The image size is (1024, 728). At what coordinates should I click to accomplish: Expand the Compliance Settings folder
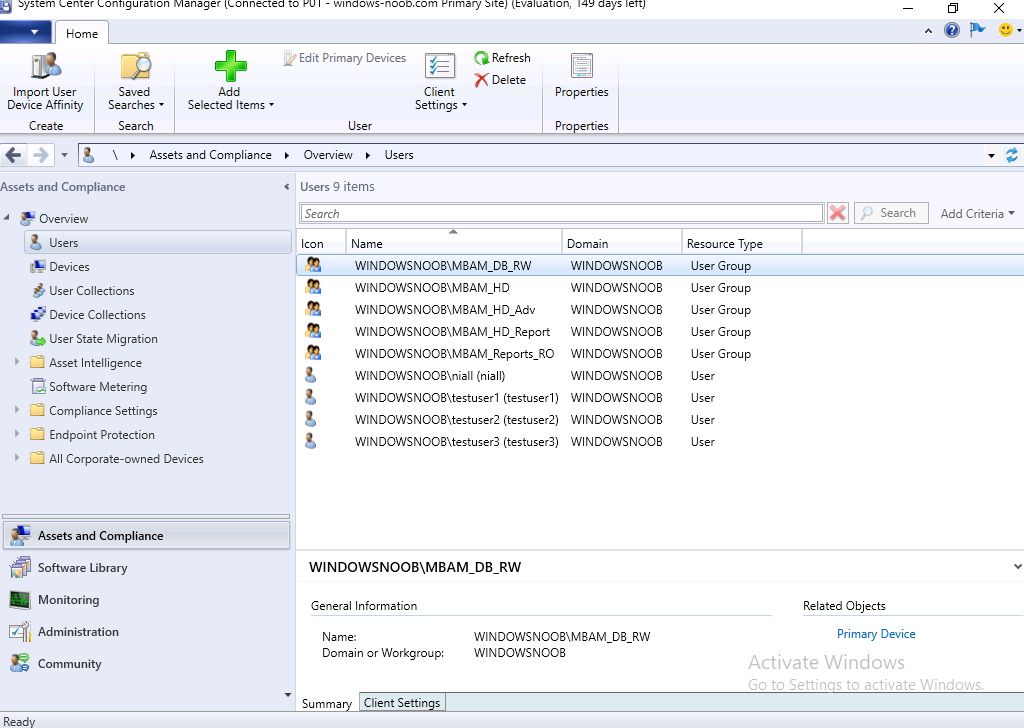(x=17, y=409)
